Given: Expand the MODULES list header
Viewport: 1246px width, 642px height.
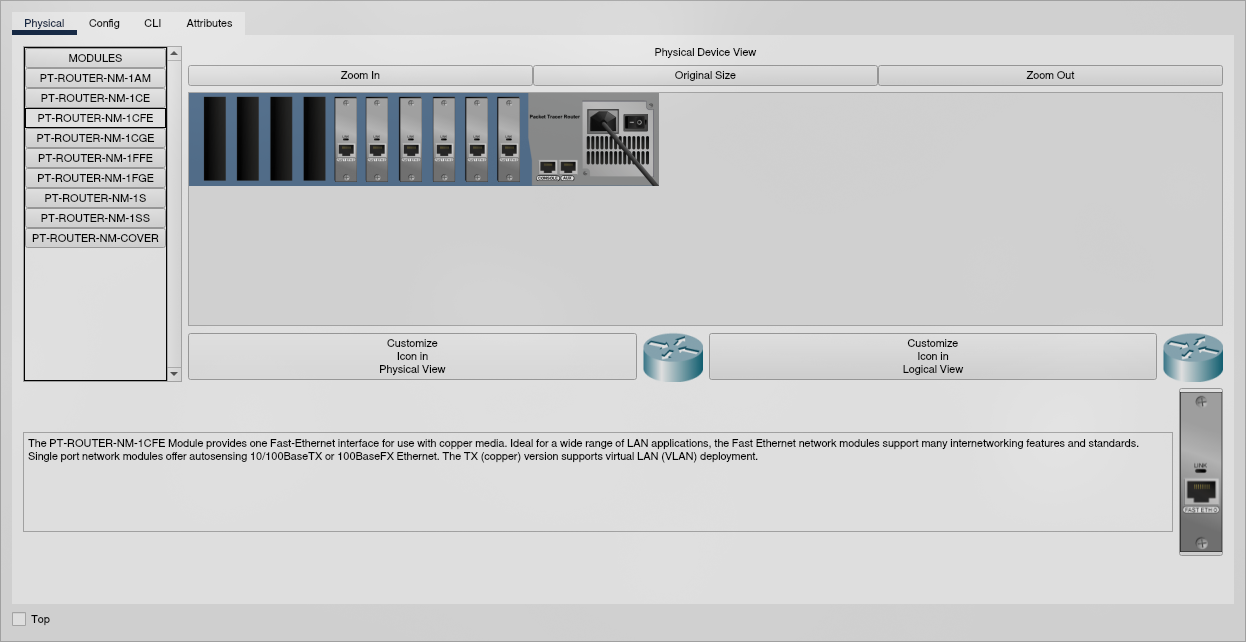Looking at the screenshot, I should click(x=95, y=58).
